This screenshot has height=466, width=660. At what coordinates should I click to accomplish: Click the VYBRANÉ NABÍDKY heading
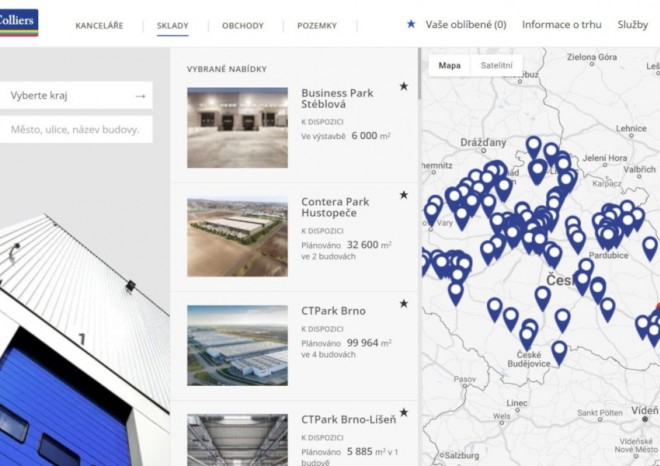(227, 69)
